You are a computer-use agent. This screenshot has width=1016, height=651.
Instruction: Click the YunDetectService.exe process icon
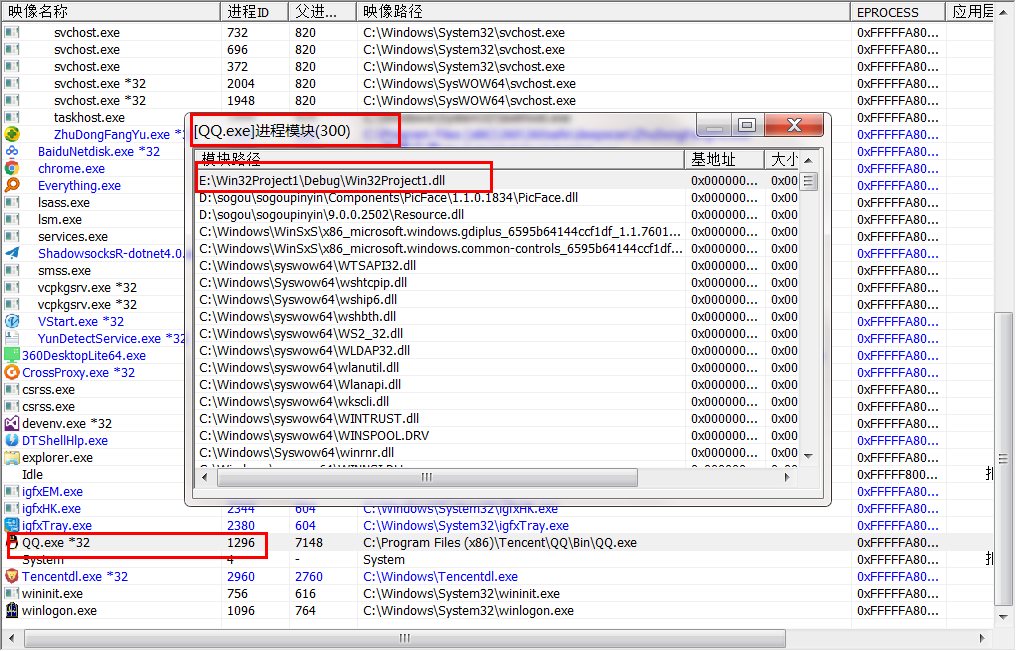(x=12, y=338)
